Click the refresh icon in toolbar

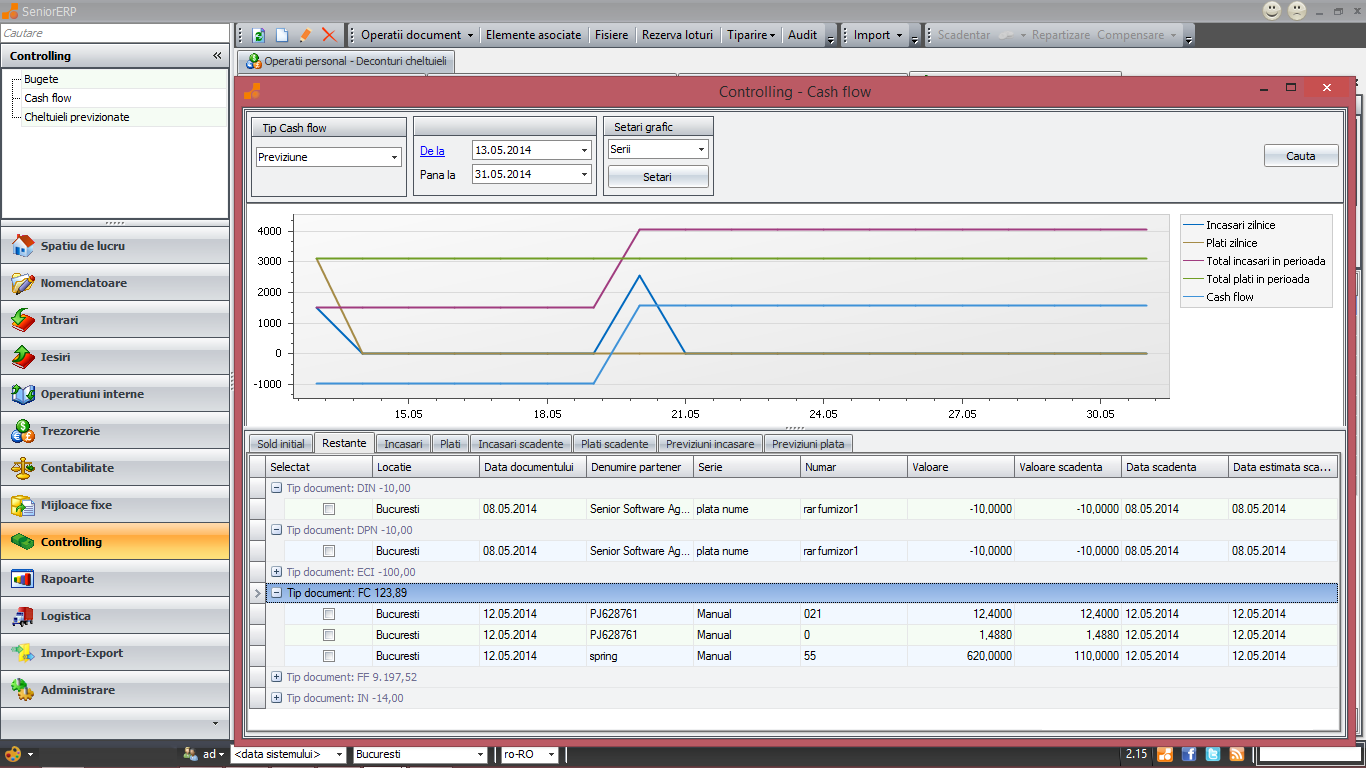tap(259, 35)
